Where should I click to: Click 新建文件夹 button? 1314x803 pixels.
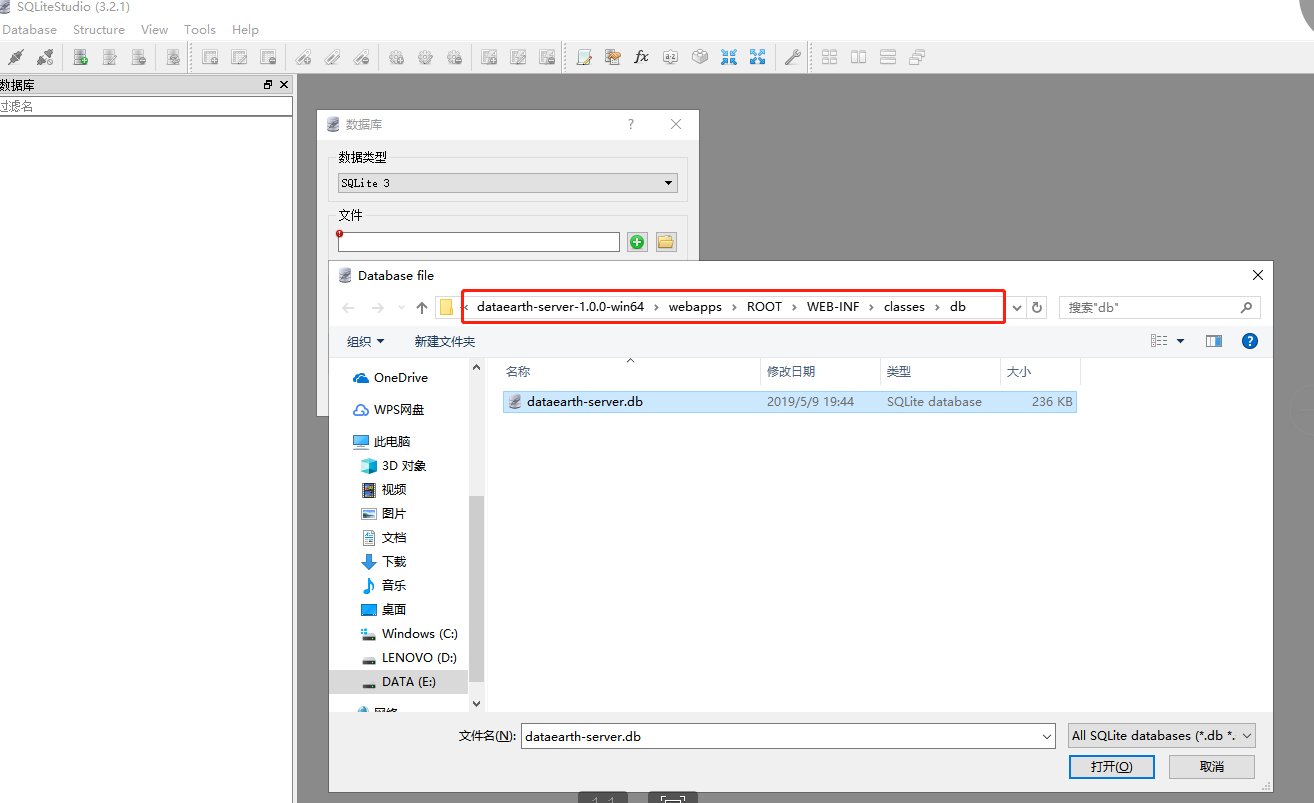tap(445, 341)
